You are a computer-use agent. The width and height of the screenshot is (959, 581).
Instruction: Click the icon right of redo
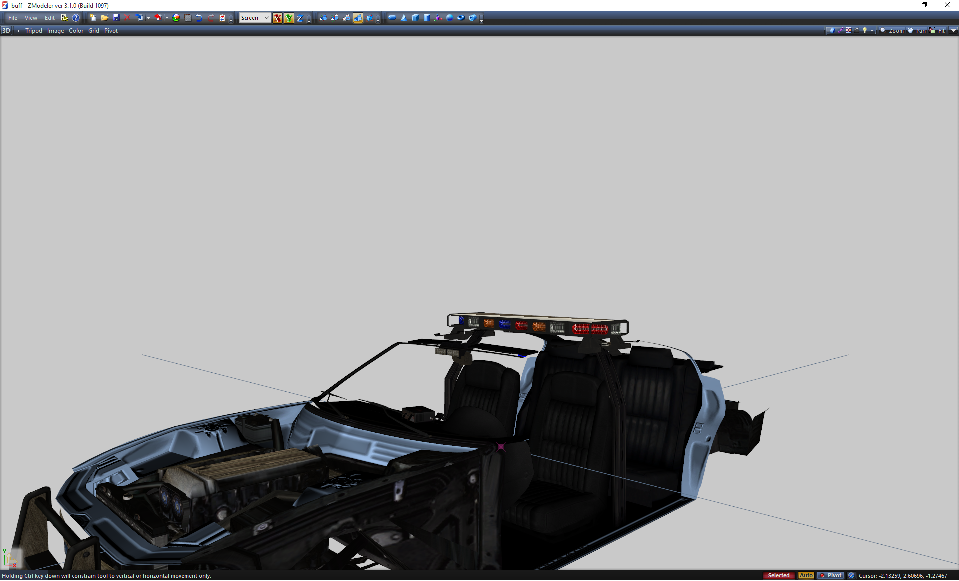coord(222,18)
